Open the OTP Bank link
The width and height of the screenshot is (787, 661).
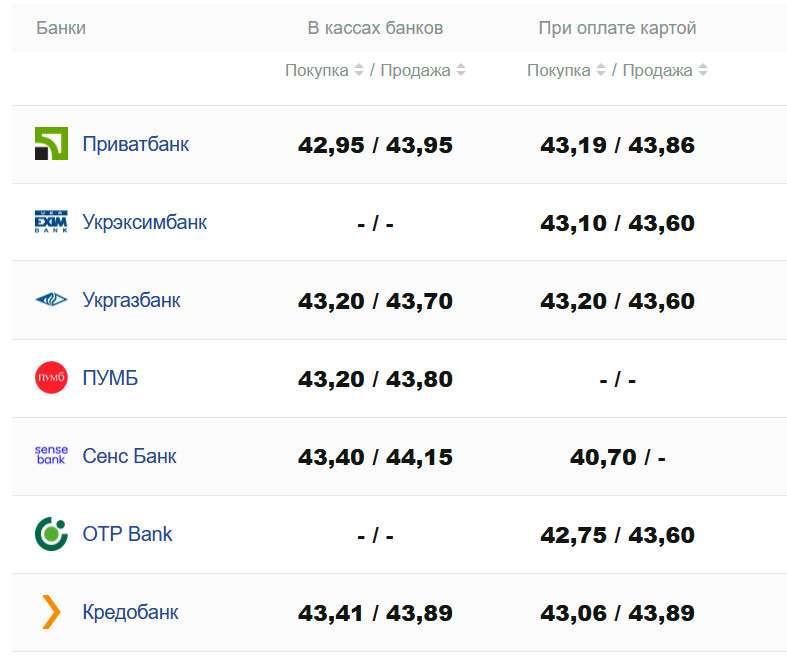127,534
